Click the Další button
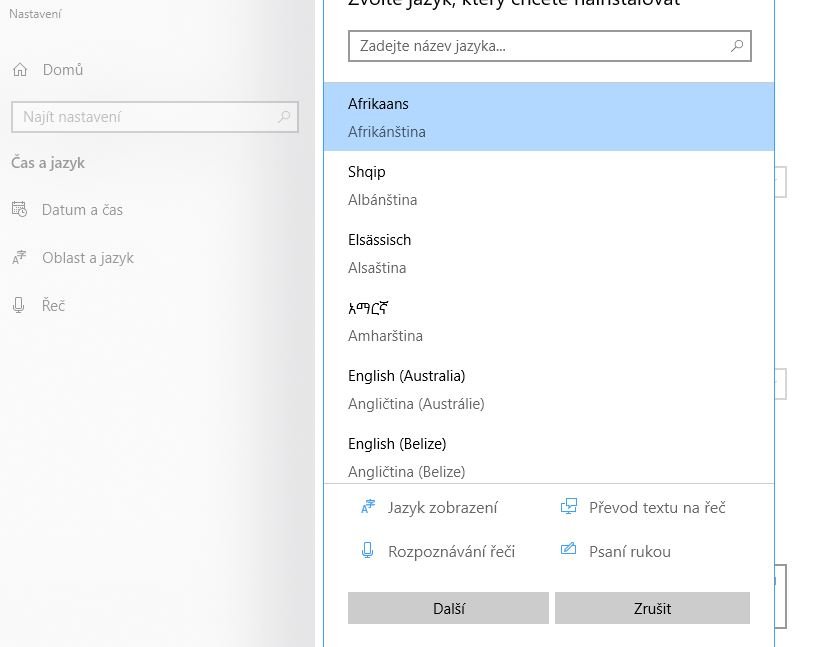Image resolution: width=830 pixels, height=647 pixels. [448, 608]
